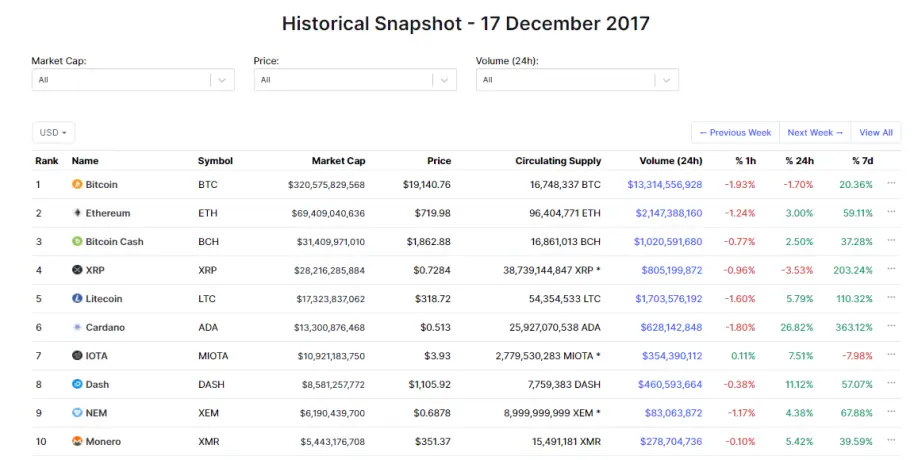Viewport: 914px width, 460px height.
Task: Click the Litecoin logo icon
Action: (77, 299)
